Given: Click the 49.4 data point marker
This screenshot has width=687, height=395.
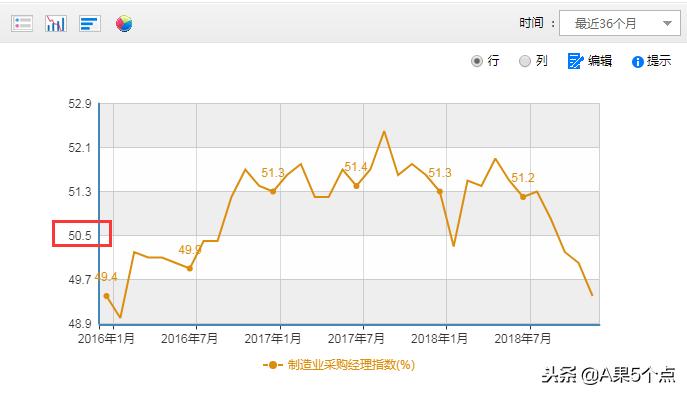Looking at the screenshot, I should [x=106, y=296].
